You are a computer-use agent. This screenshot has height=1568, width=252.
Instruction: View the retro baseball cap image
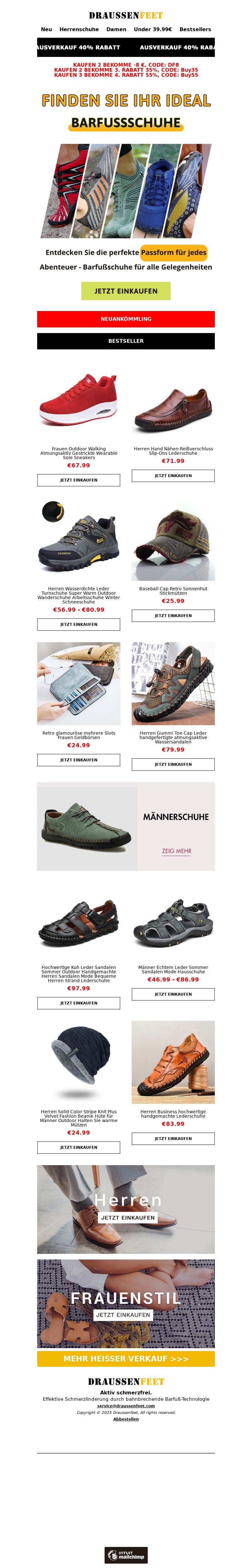(x=173, y=539)
